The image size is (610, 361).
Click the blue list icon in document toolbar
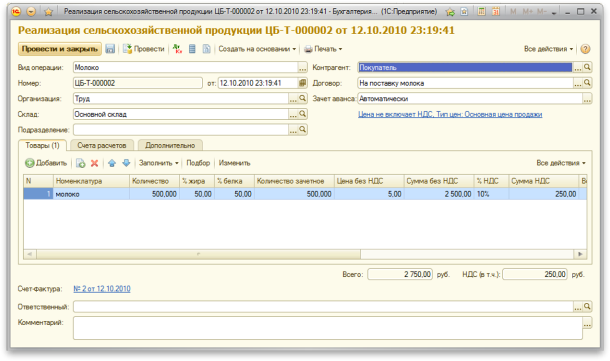click(192, 49)
